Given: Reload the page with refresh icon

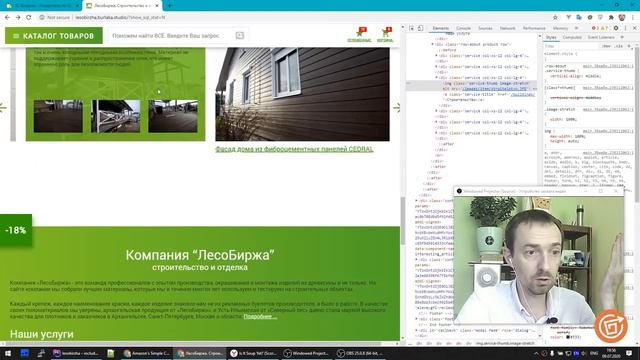Looking at the screenshot, I should pos(29,18).
